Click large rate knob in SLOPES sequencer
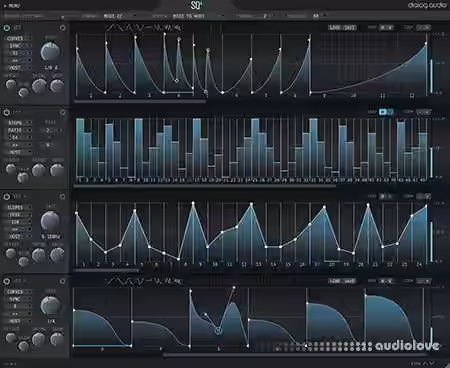This screenshot has height=368, width=450. pyautogui.click(x=50, y=220)
